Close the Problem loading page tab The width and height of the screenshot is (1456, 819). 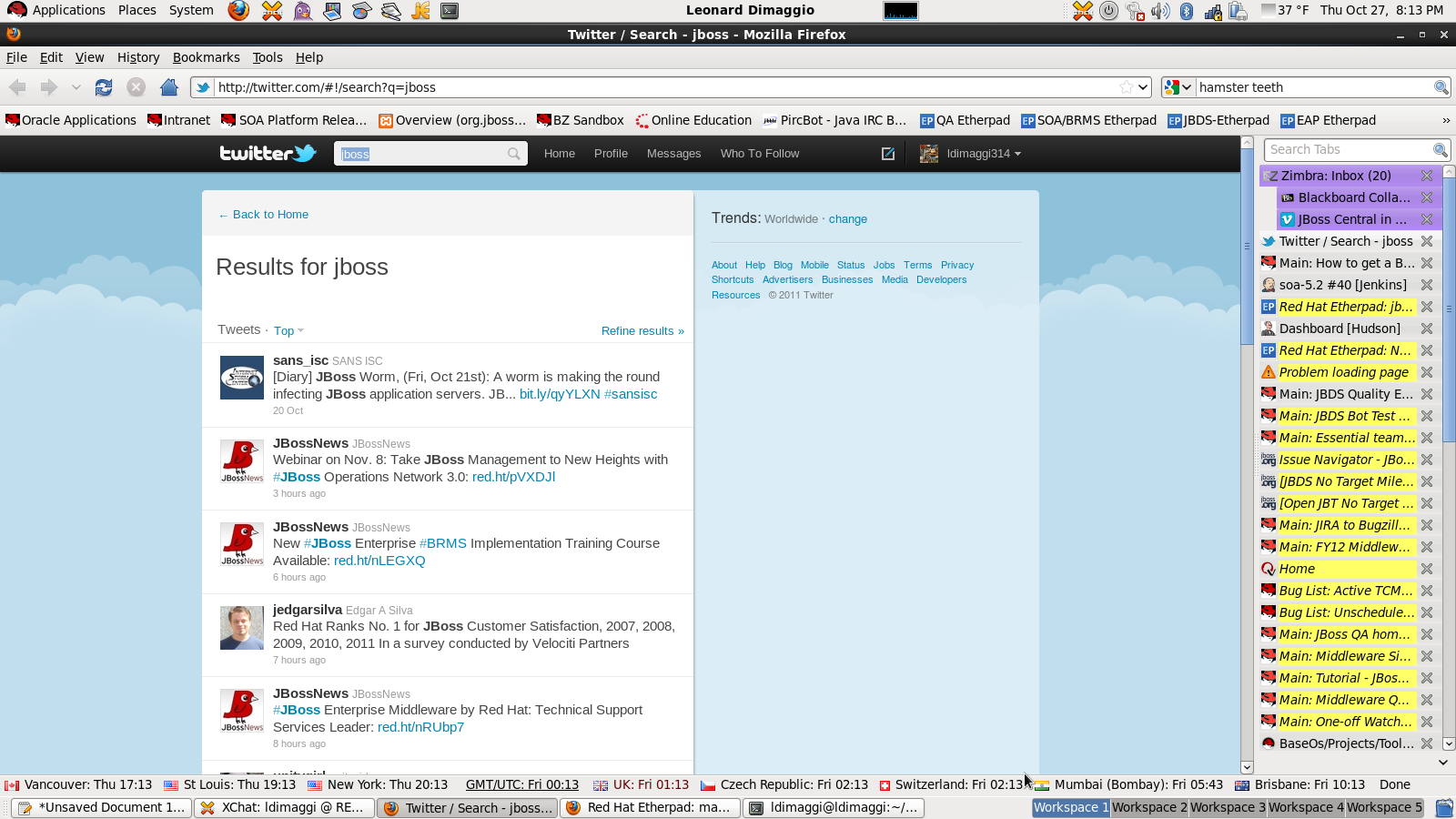[x=1427, y=372]
